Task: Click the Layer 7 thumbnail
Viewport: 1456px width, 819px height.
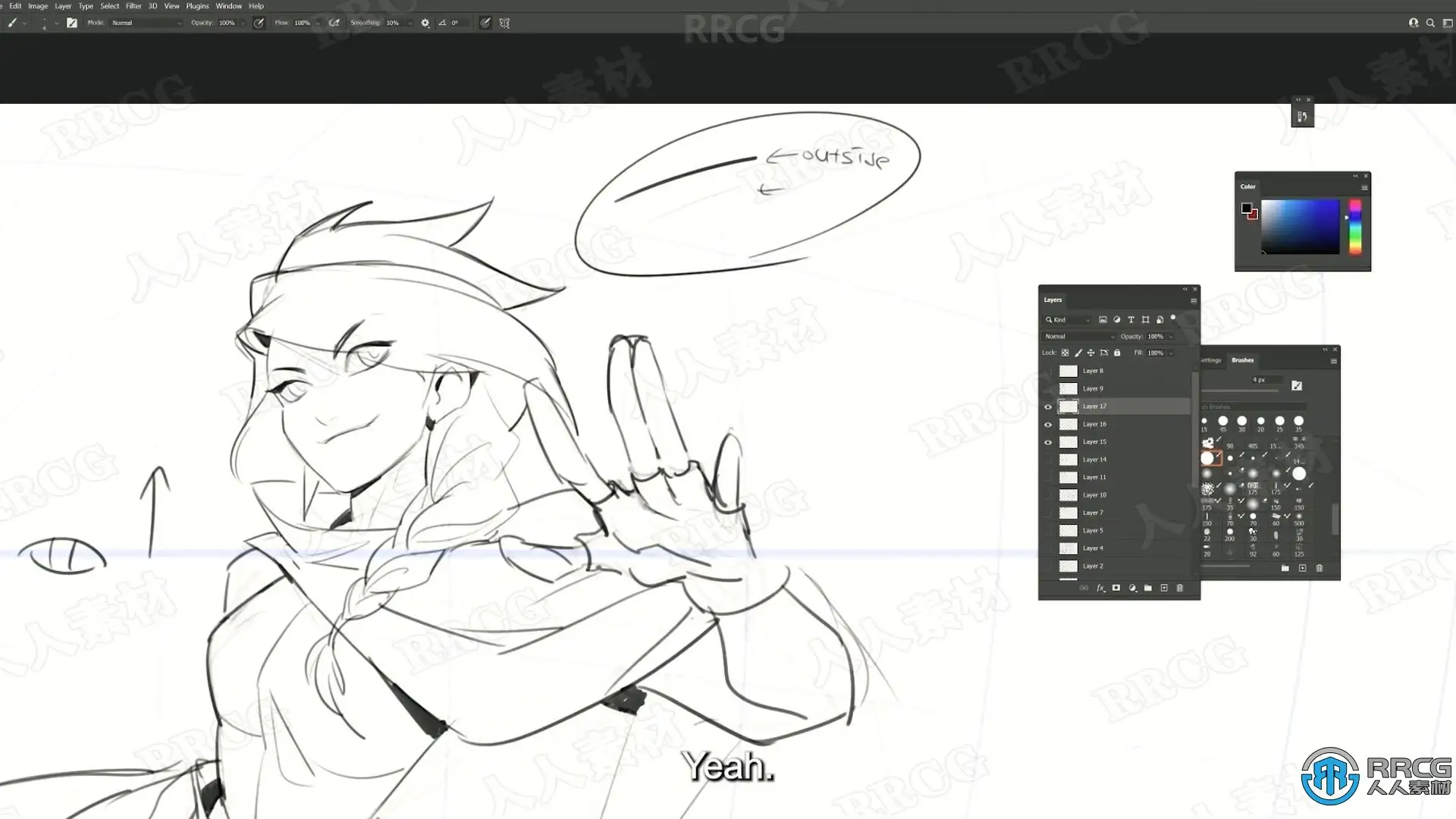Action: click(1068, 513)
